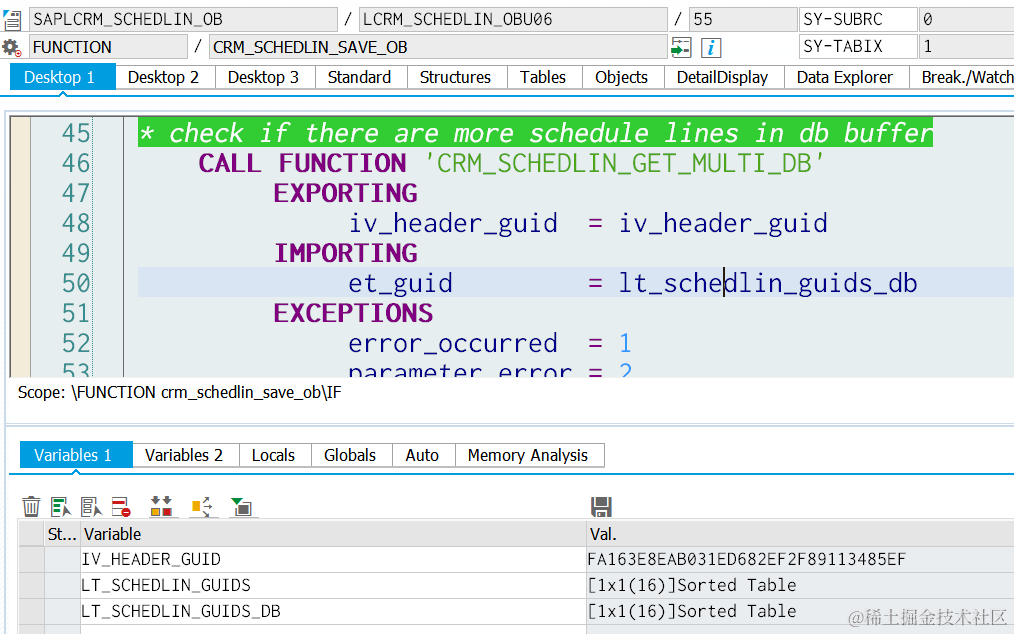Select the Variables 1 tab
The image size is (1014, 634).
pos(76,455)
